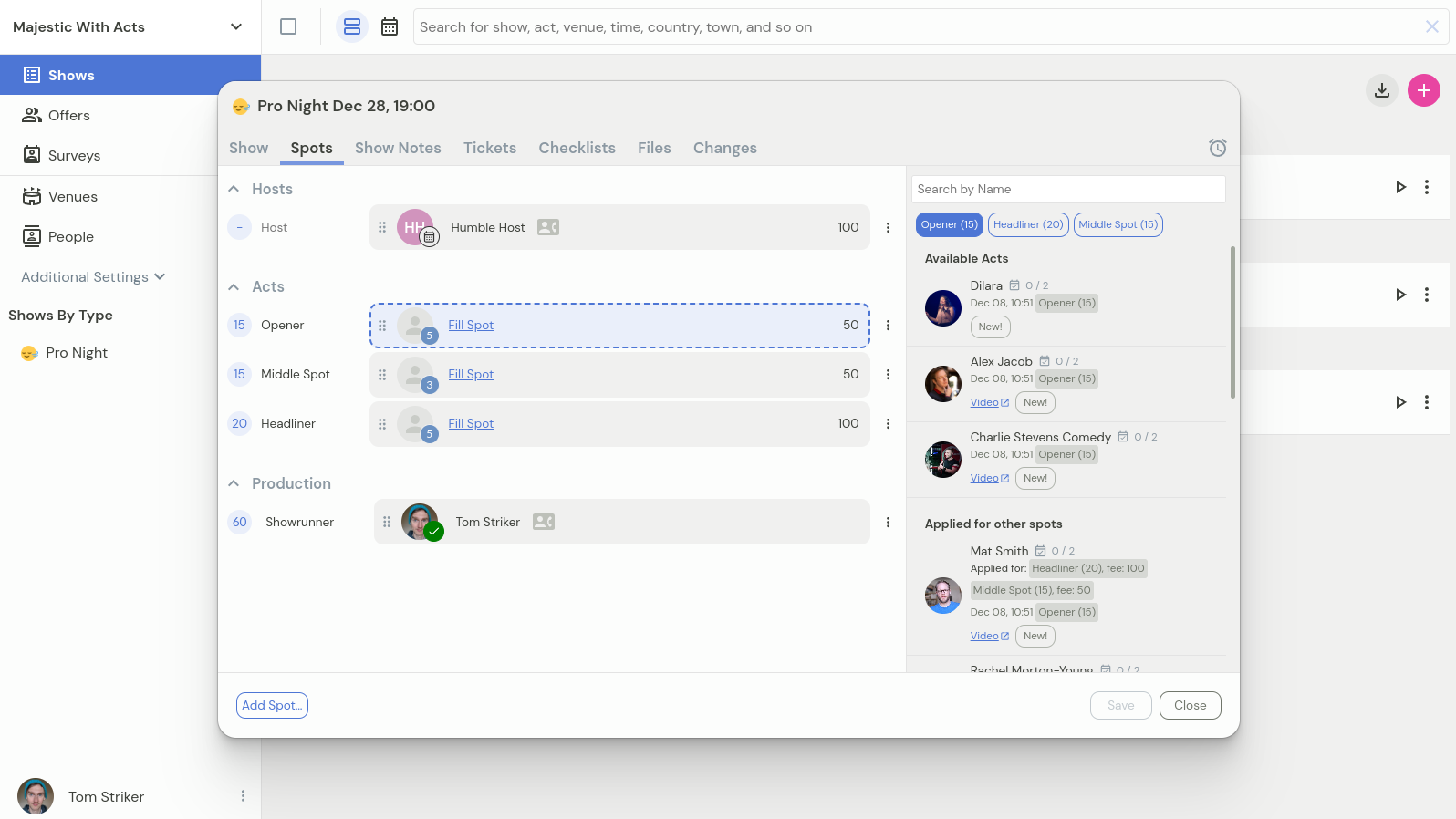Viewport: 1456px width, 819px height.
Task: Clear the search with the X icon
Action: pyautogui.click(x=1432, y=26)
